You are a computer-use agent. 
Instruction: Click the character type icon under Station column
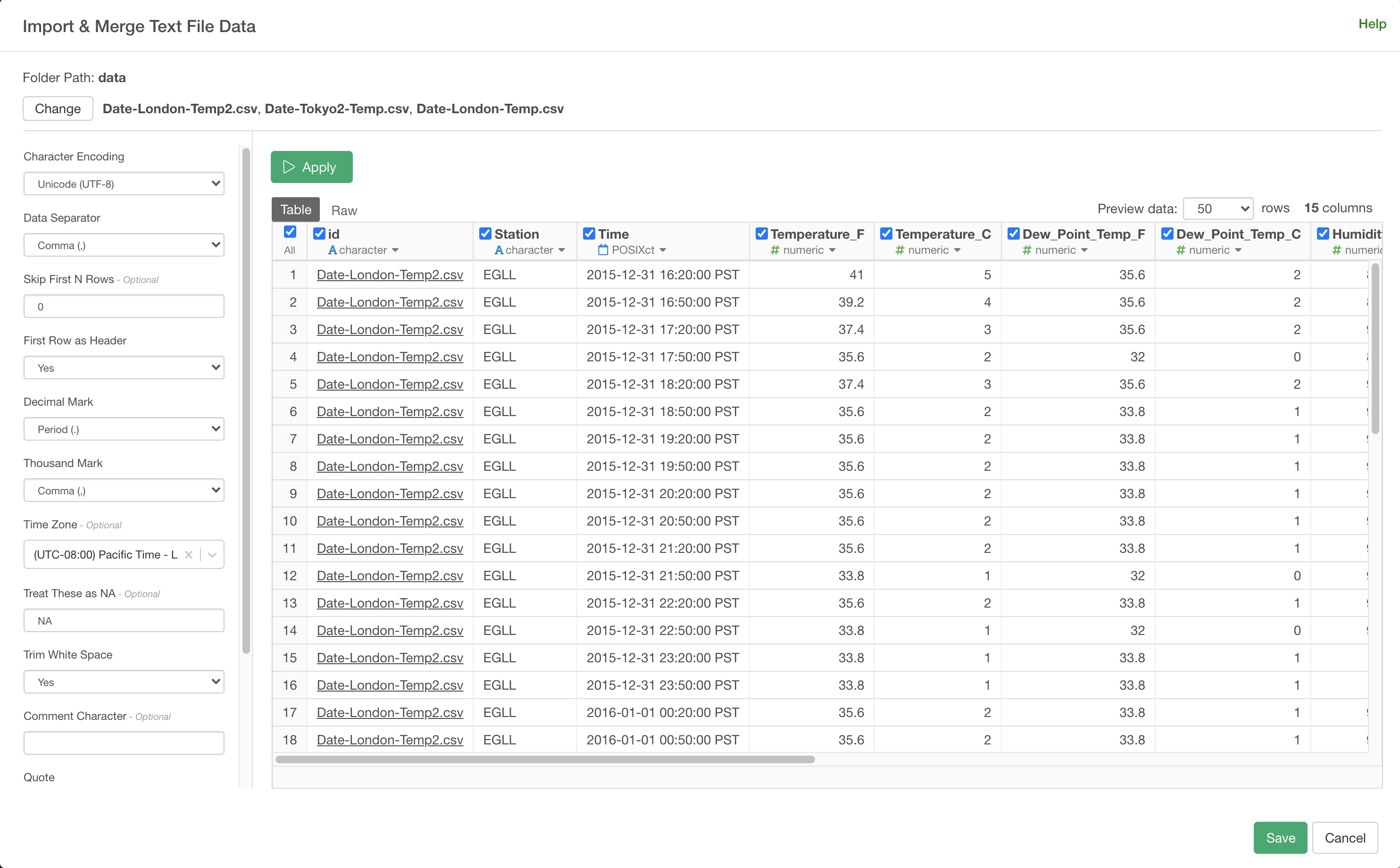(499, 250)
